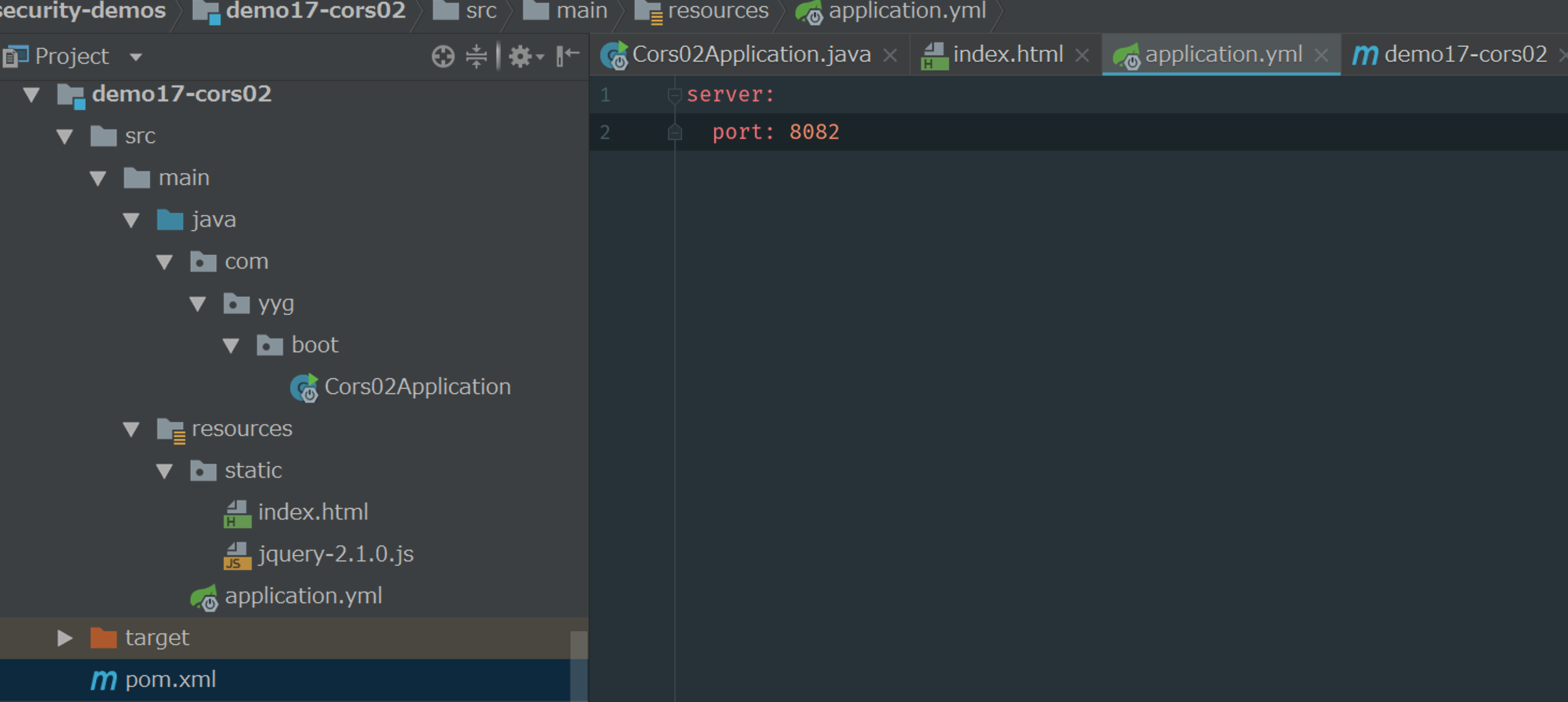Image resolution: width=1568 pixels, height=702 pixels.
Task: Open the Project view dropdown arrow
Action: (136, 57)
